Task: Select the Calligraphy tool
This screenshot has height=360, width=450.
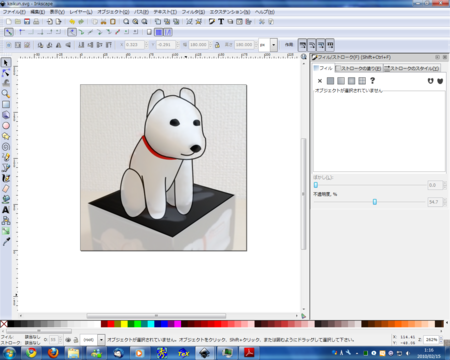Action: tap(6, 178)
